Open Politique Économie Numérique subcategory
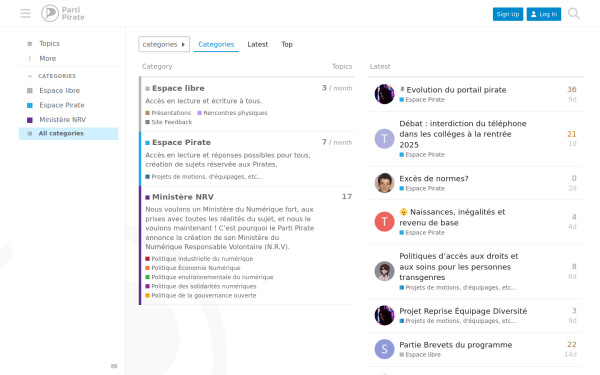The image size is (600, 375). point(193,268)
